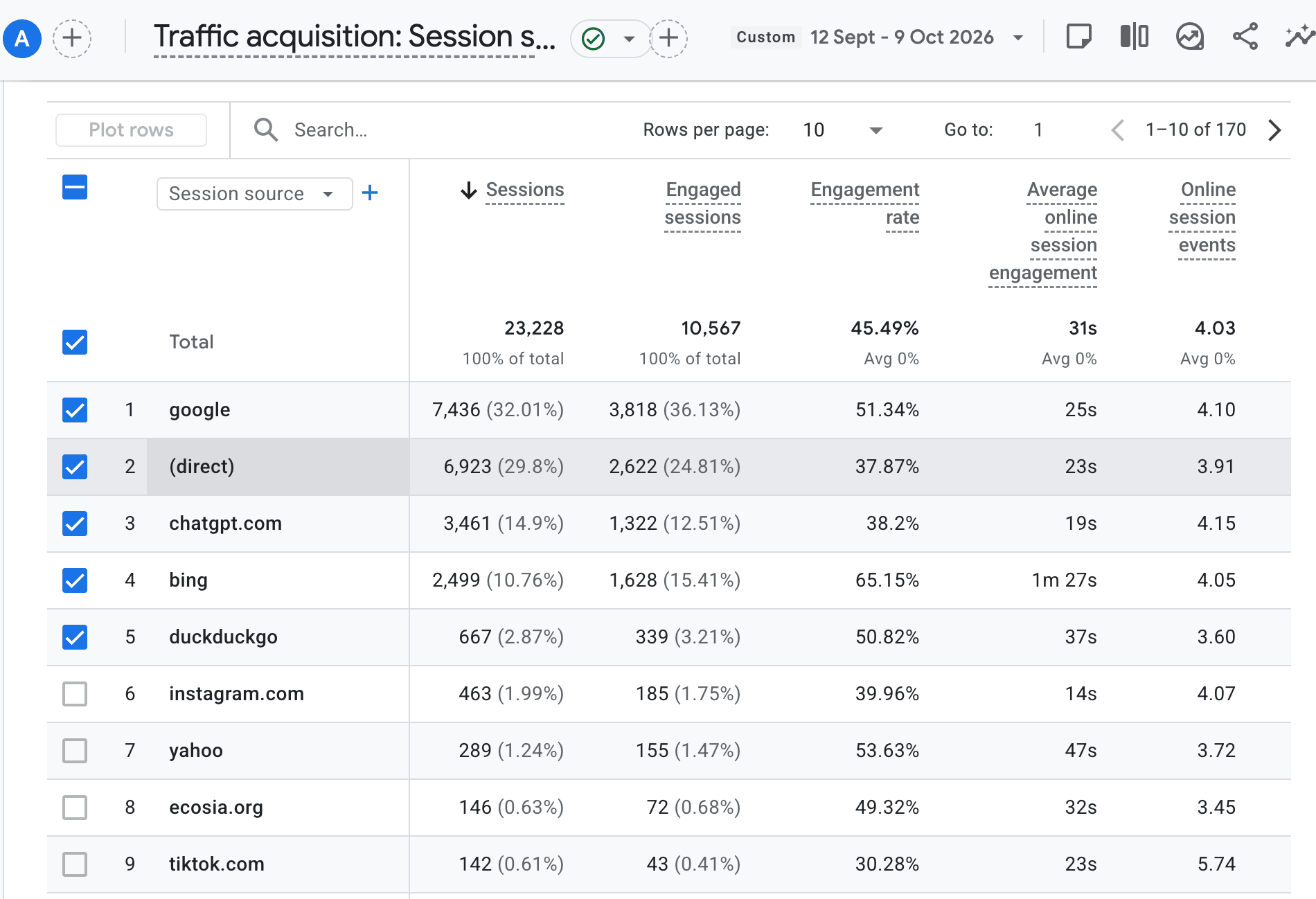Add a secondary dimension with the blue plus
1316x899 pixels.
tap(370, 193)
